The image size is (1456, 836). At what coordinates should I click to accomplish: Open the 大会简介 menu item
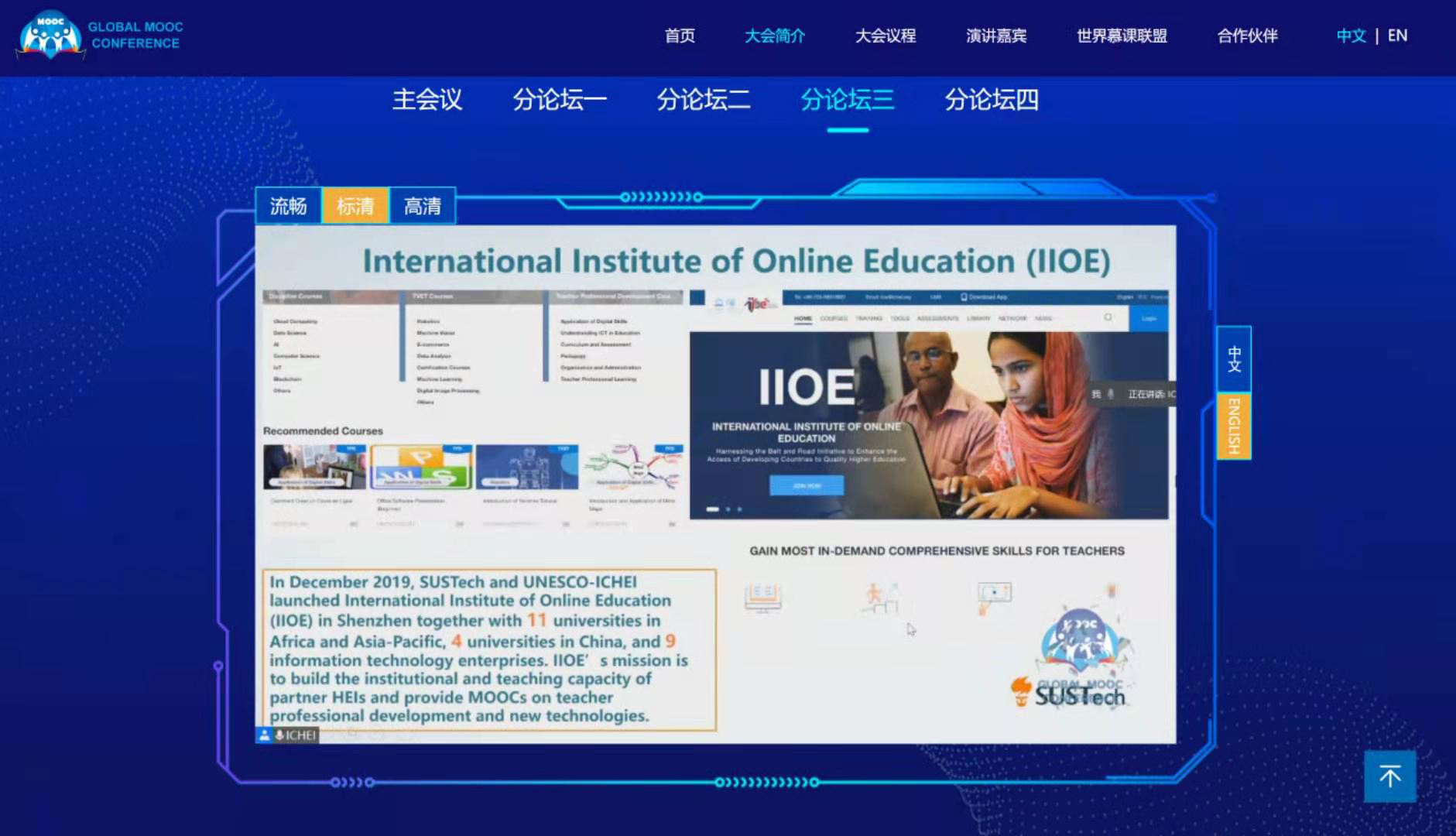coord(775,36)
